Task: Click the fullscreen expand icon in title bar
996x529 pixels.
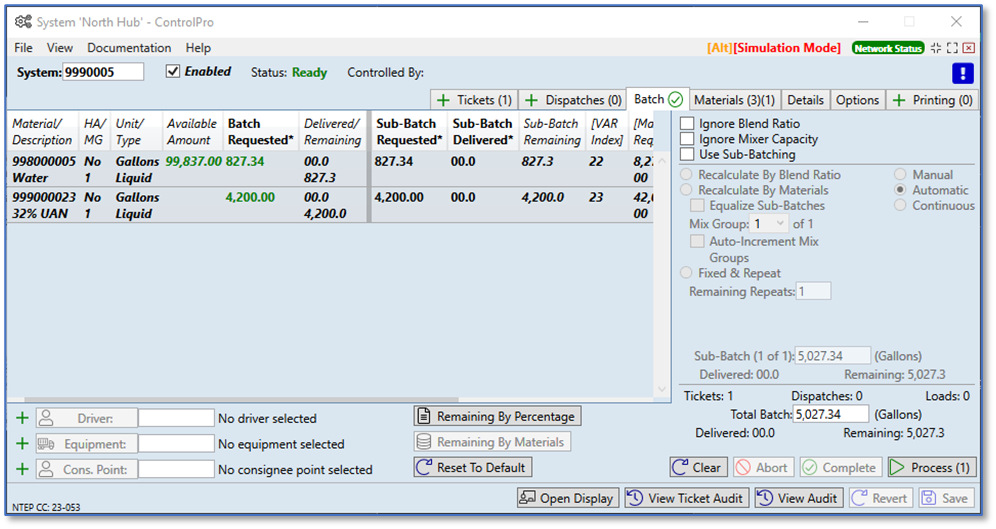Action: pos(953,48)
